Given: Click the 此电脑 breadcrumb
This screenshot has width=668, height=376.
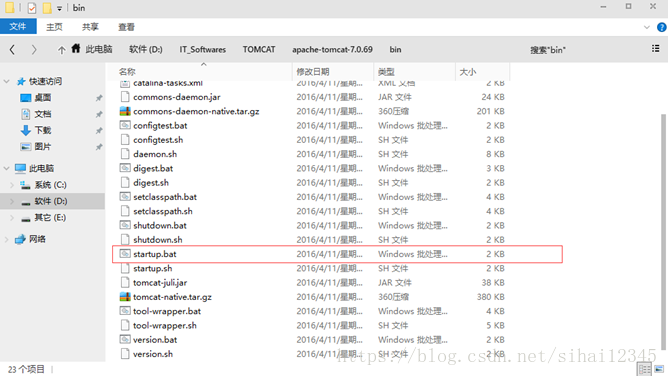Looking at the screenshot, I should click(x=99, y=49).
